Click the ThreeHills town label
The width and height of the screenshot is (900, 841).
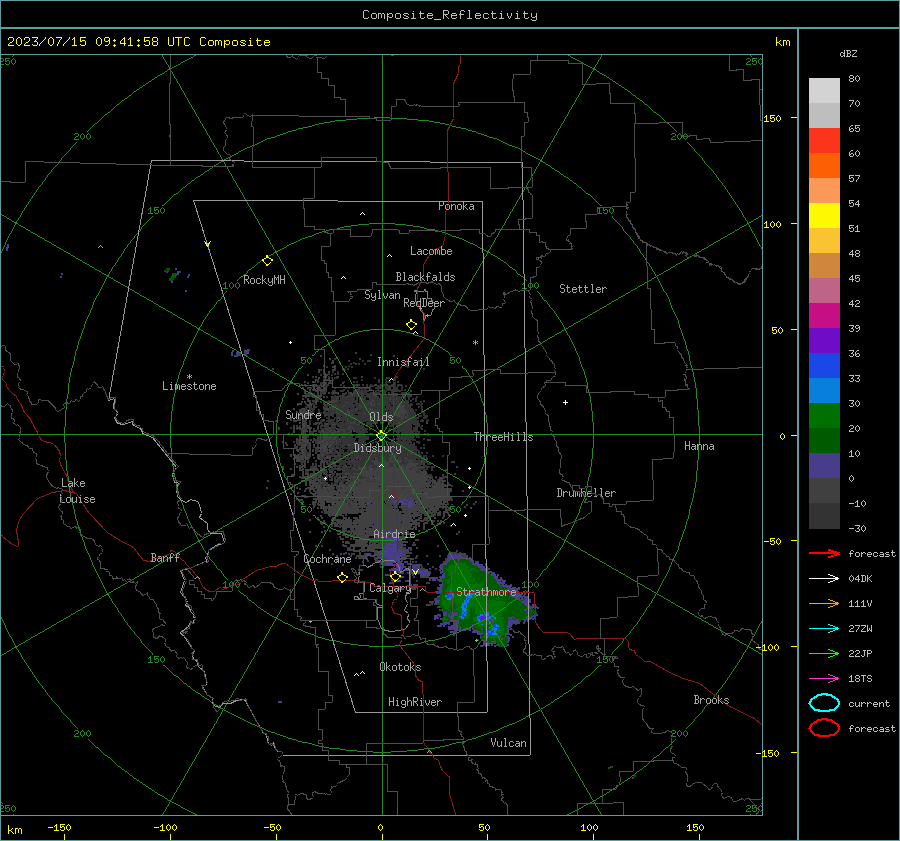coord(503,437)
